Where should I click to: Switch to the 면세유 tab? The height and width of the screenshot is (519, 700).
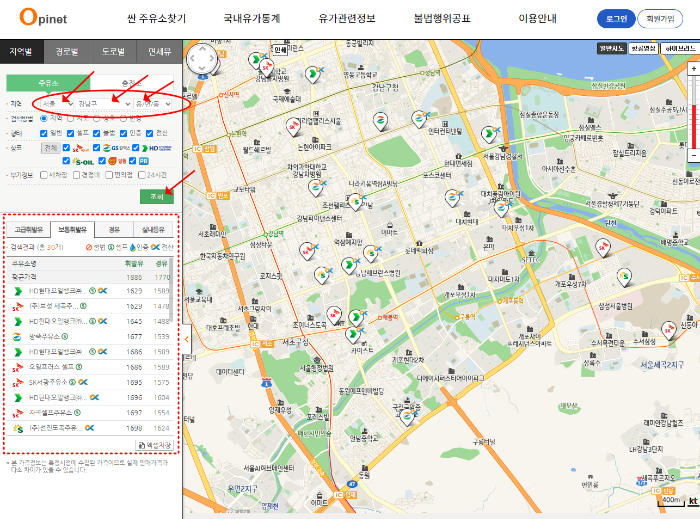pyautogui.click(x=159, y=52)
